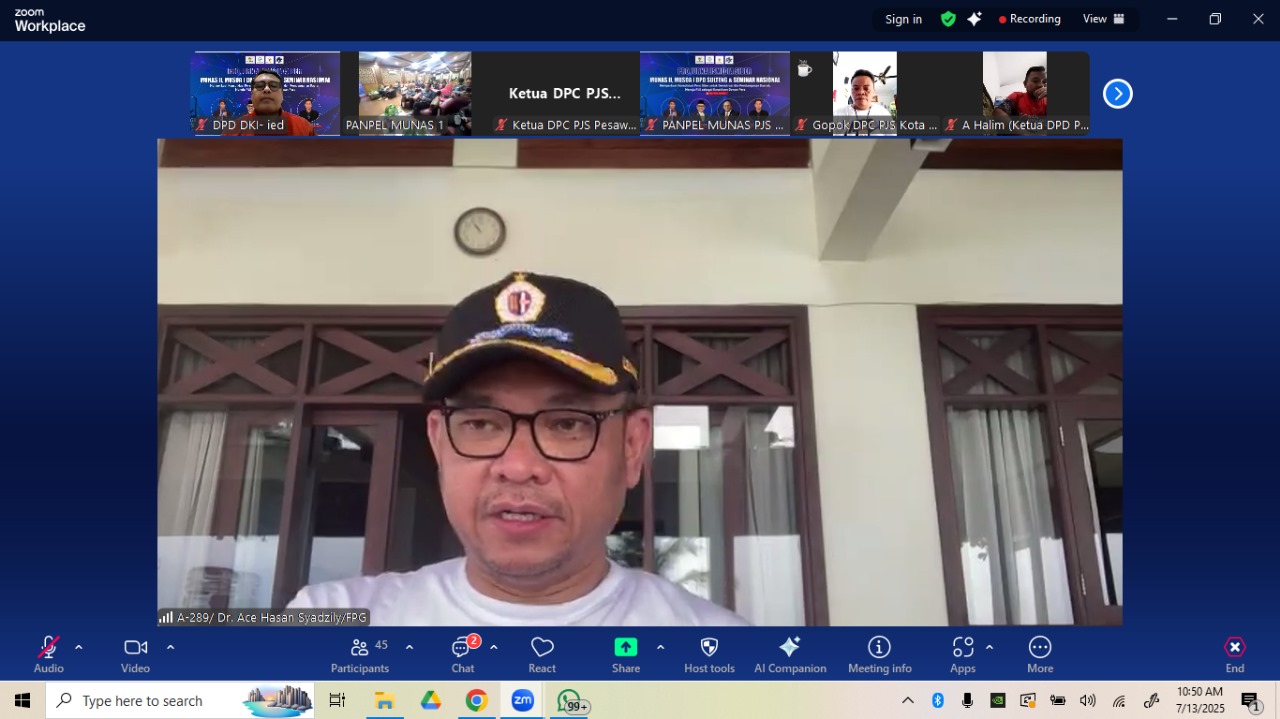Toggle Bluetooth in system tray
Image resolution: width=1280 pixels, height=719 pixels.
tap(938, 700)
